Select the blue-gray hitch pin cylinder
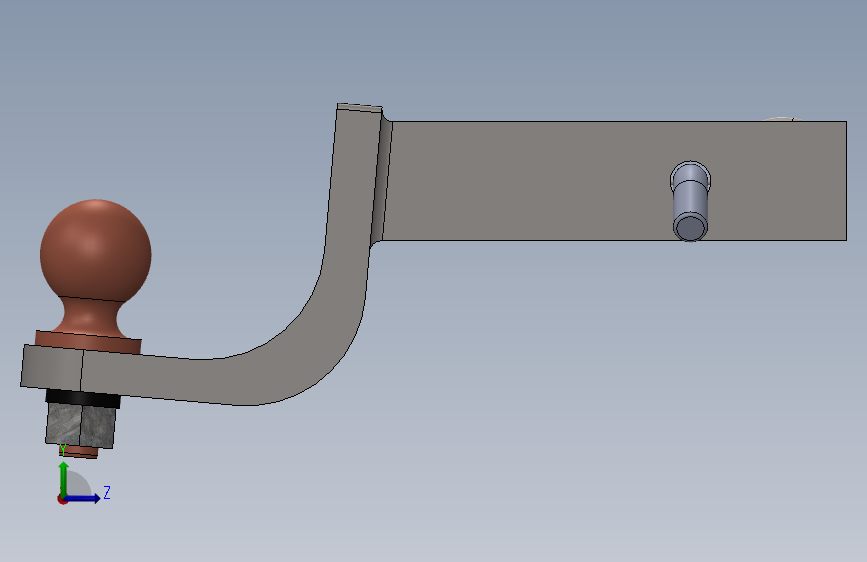The height and width of the screenshot is (562, 867). tap(690, 201)
